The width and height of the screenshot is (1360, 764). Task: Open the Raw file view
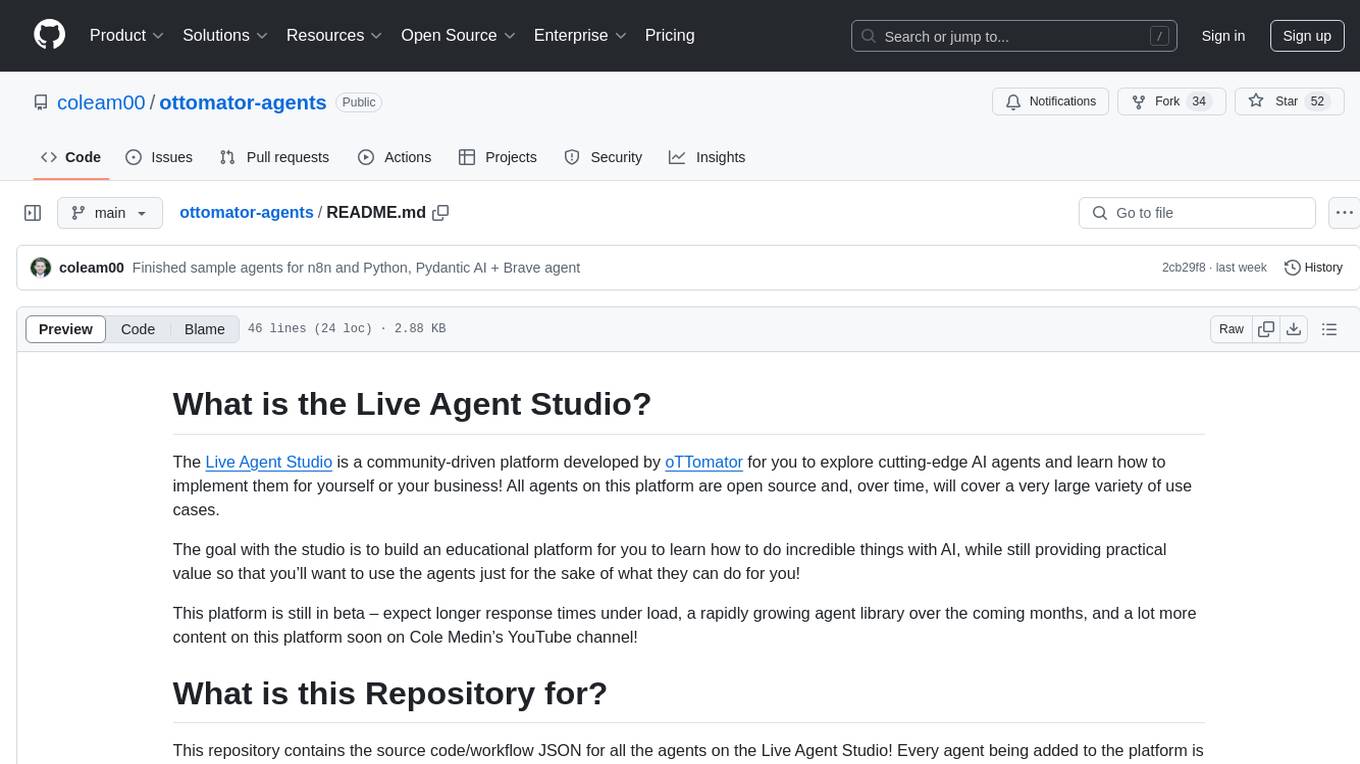(1231, 329)
